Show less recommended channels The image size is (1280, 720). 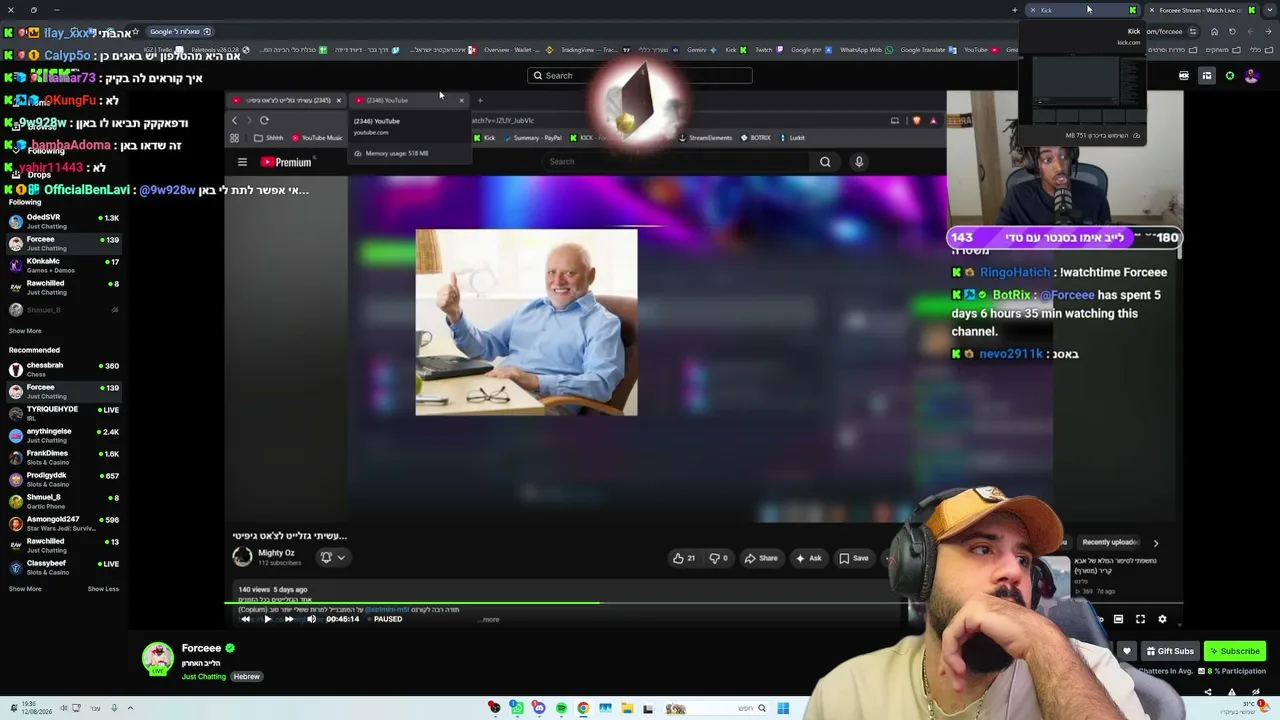(103, 589)
